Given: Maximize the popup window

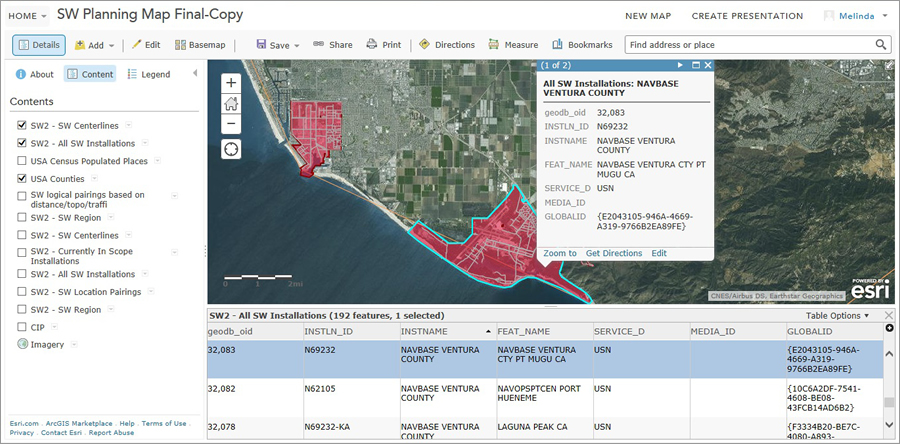Looking at the screenshot, I should [x=696, y=65].
